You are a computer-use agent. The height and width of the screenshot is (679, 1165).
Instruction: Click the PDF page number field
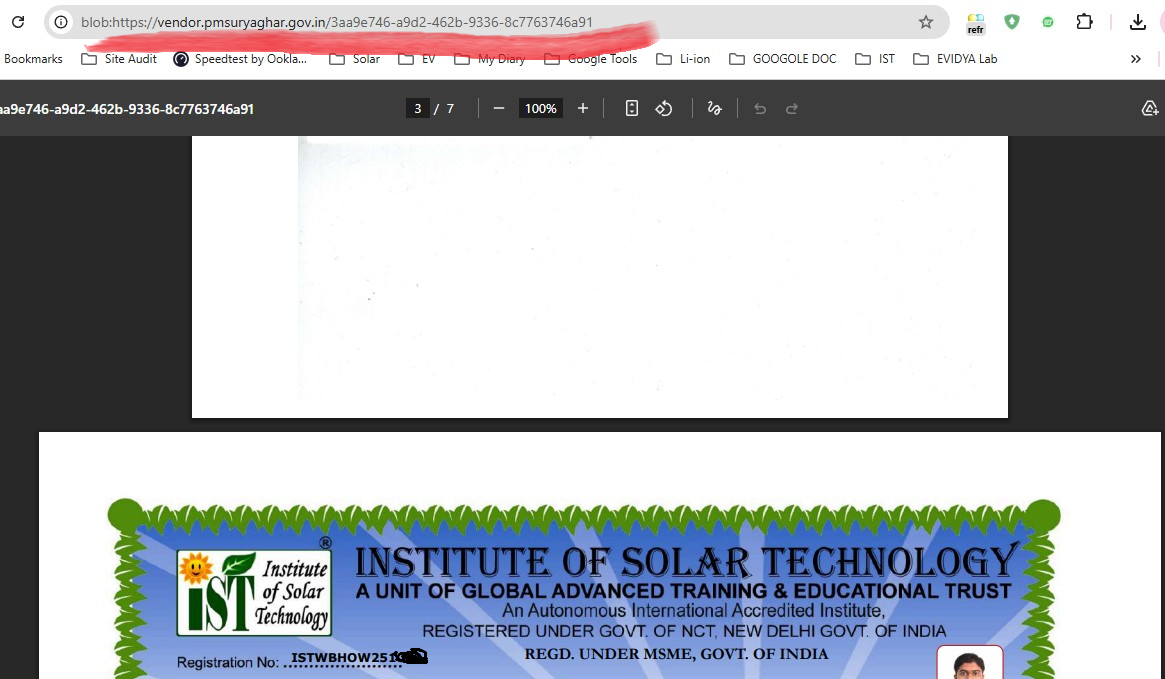tap(417, 108)
